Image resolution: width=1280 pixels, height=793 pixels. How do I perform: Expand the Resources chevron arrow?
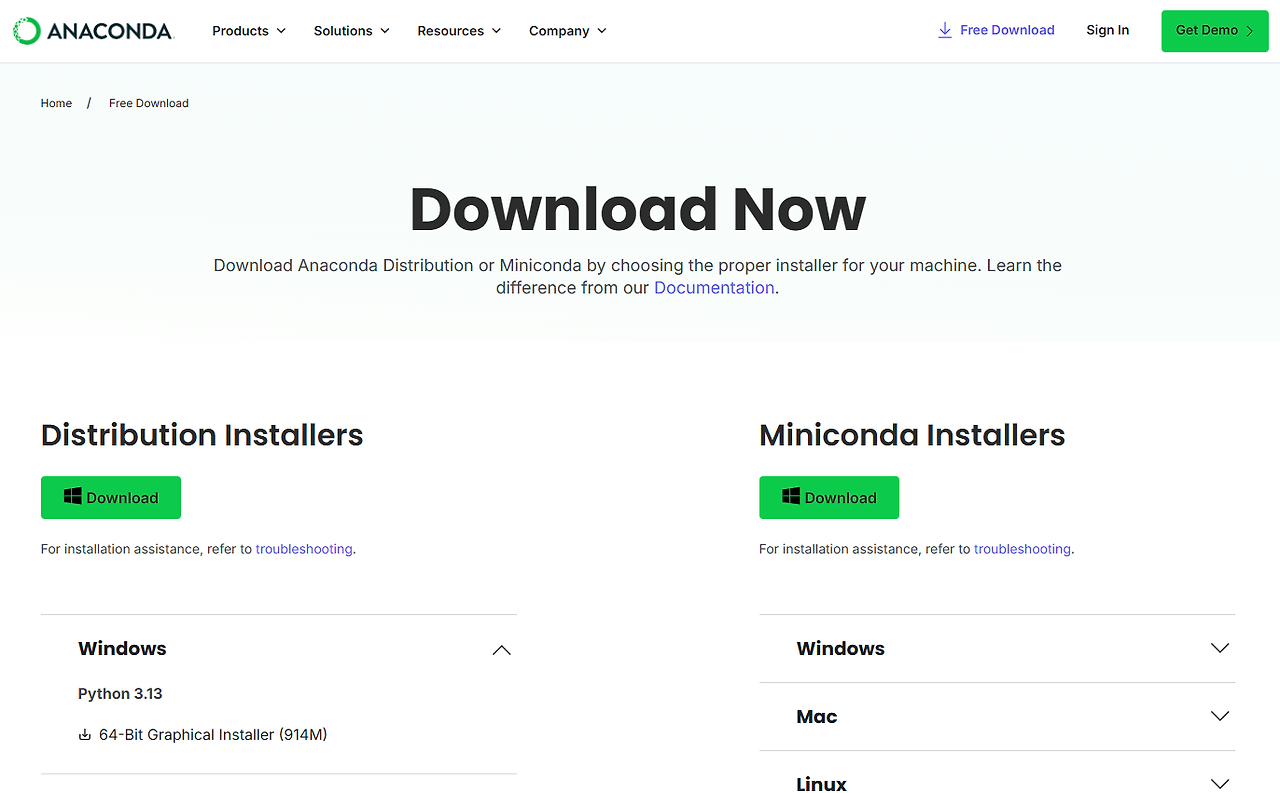497,31
